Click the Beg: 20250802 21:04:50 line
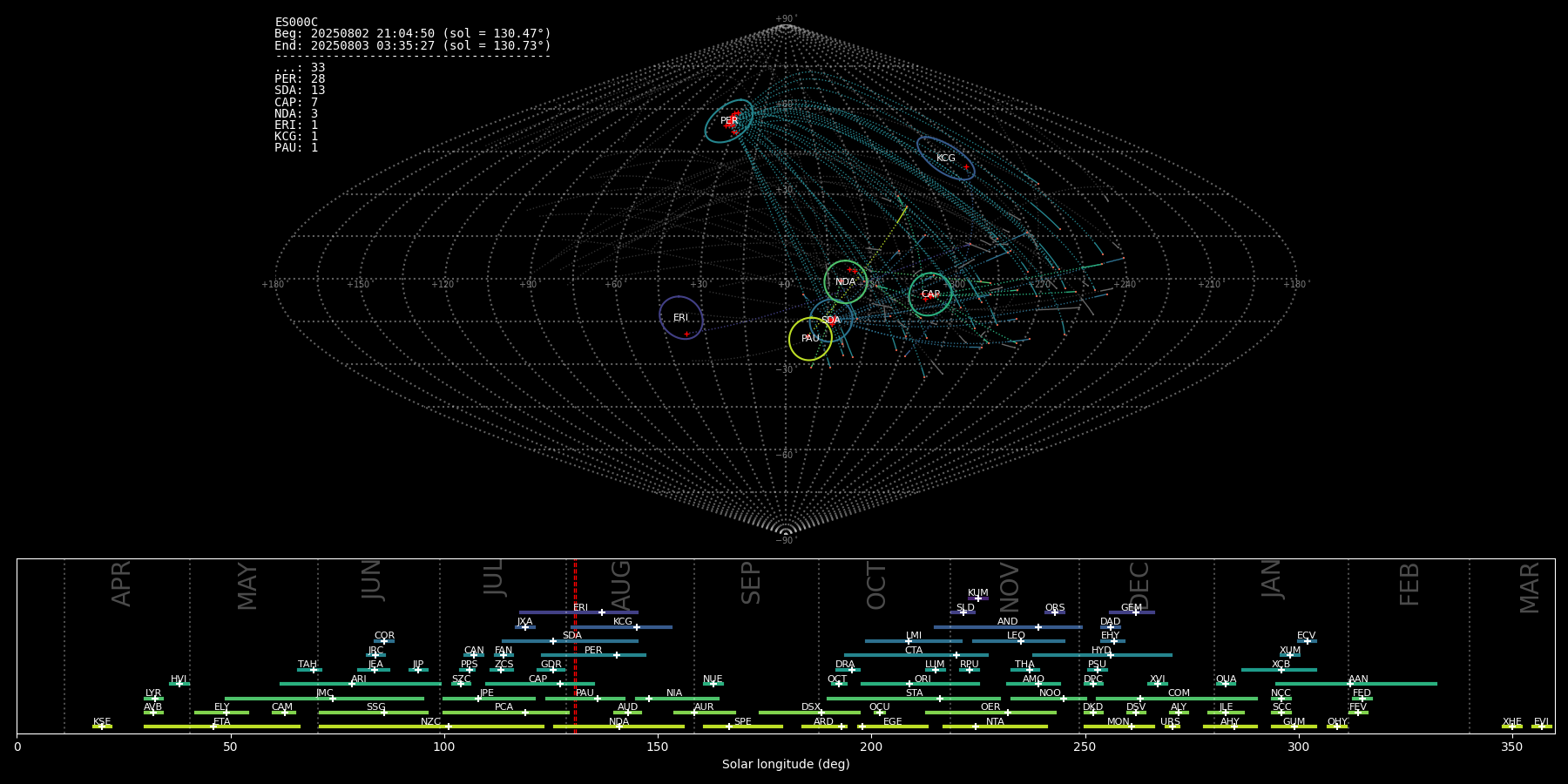 pyautogui.click(x=413, y=34)
